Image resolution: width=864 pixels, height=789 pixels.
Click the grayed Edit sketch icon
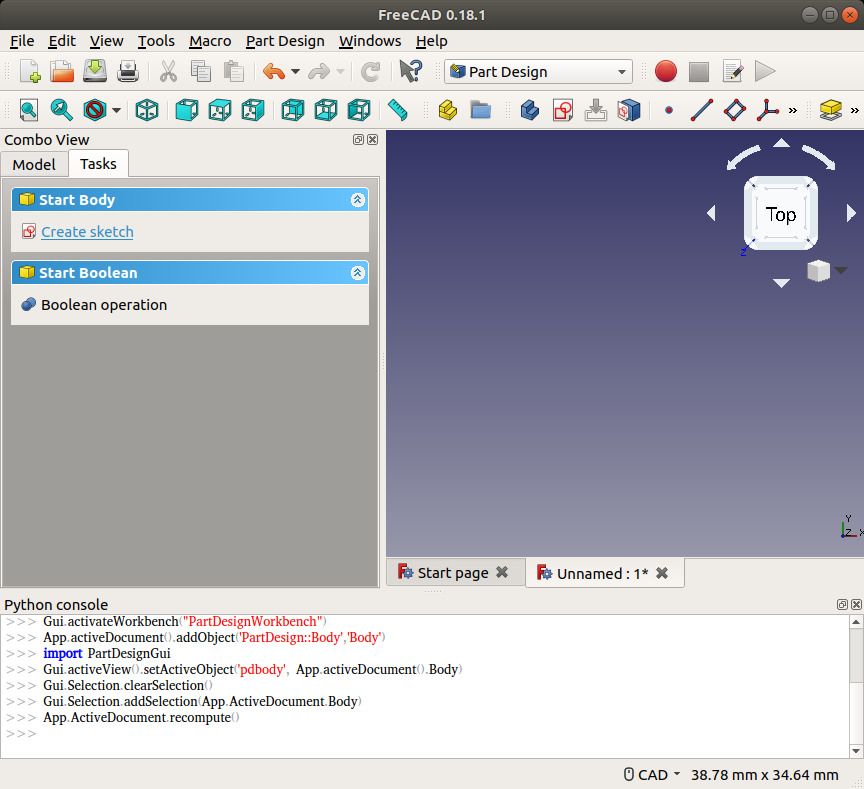(596, 110)
